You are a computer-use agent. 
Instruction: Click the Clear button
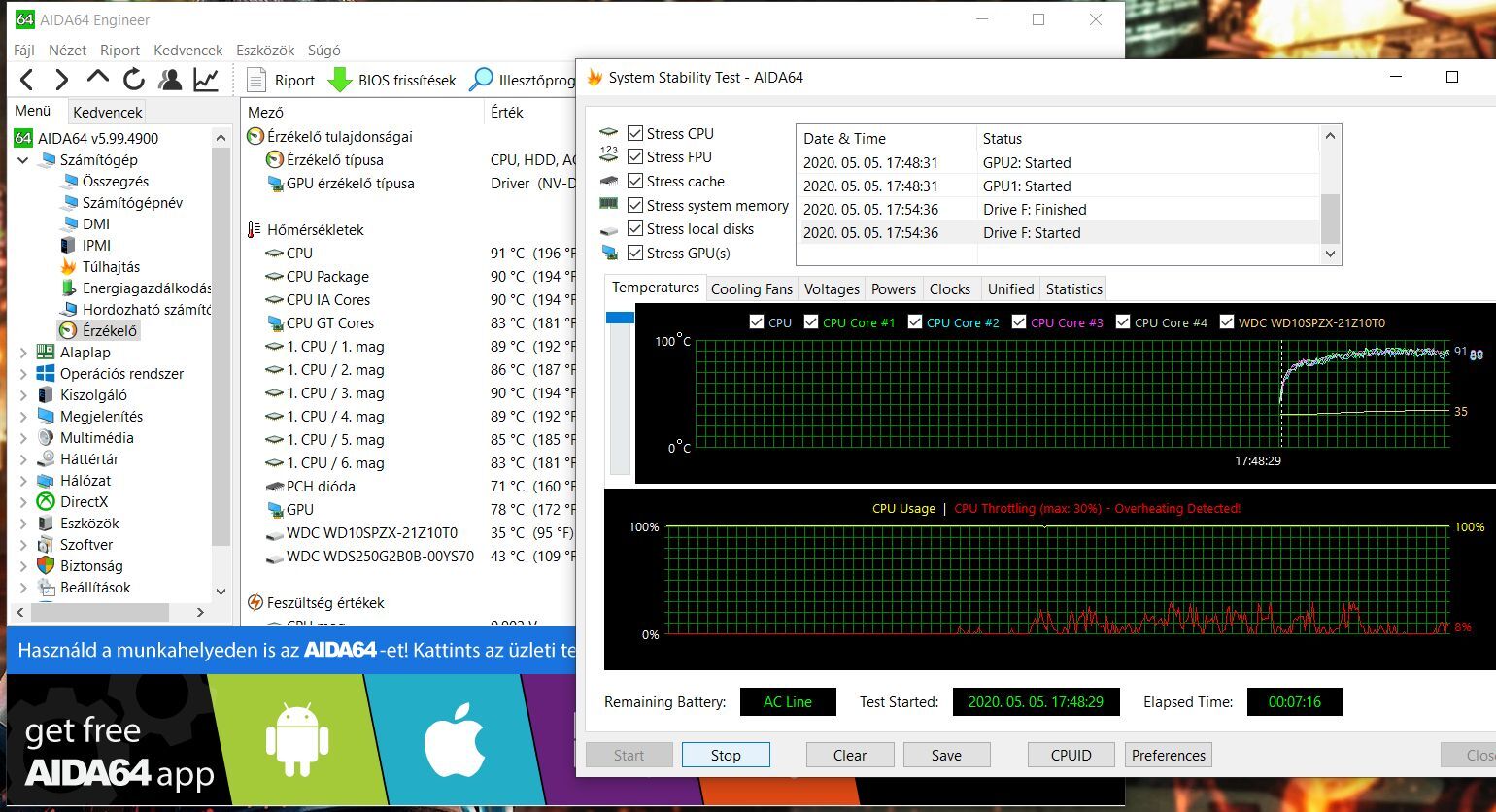click(x=850, y=755)
